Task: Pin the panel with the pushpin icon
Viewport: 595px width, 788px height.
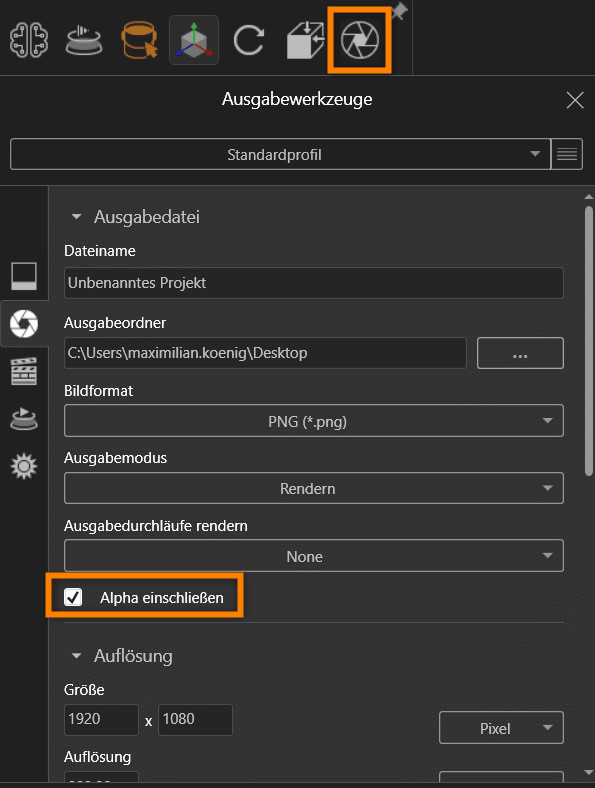Action: 400,11
